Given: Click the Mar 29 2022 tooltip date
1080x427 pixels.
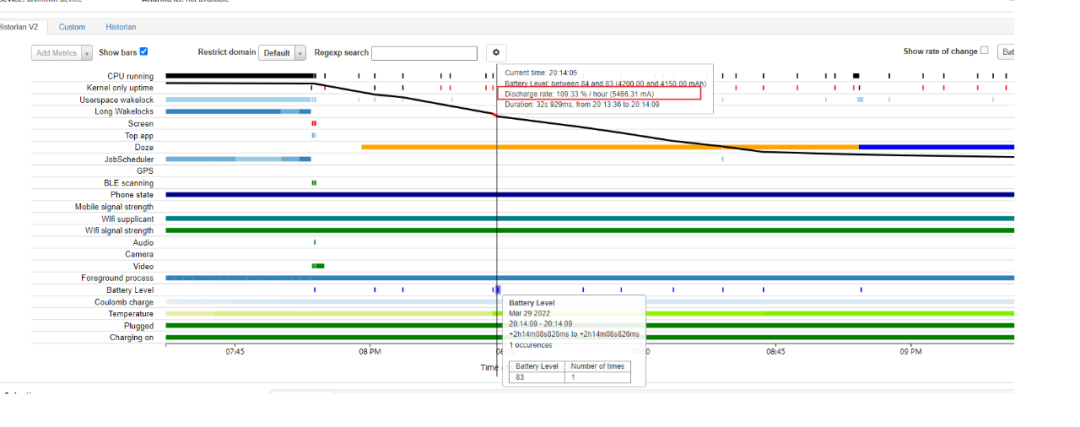Looking at the screenshot, I should click(528, 313).
